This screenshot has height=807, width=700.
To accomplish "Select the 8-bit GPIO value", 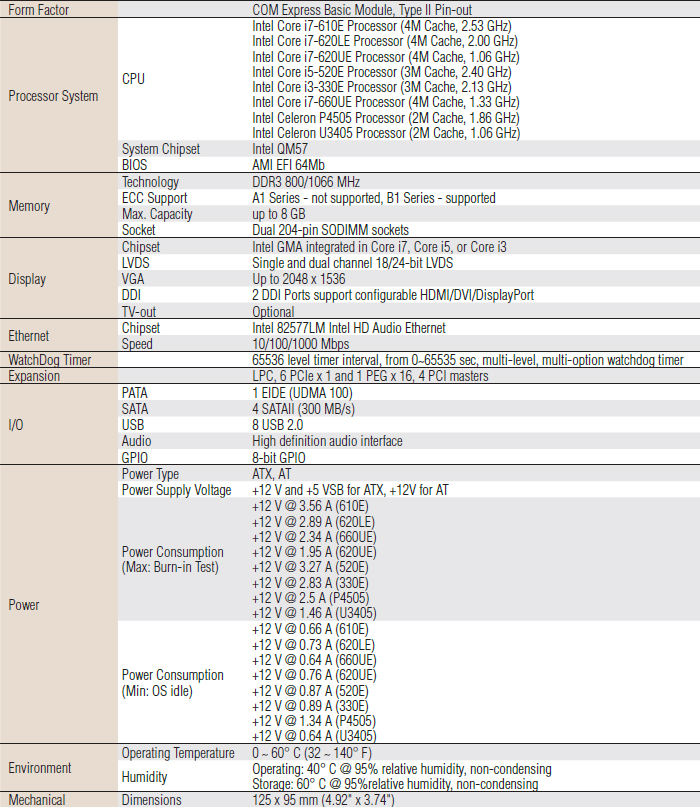I will pyautogui.click(x=279, y=458).
